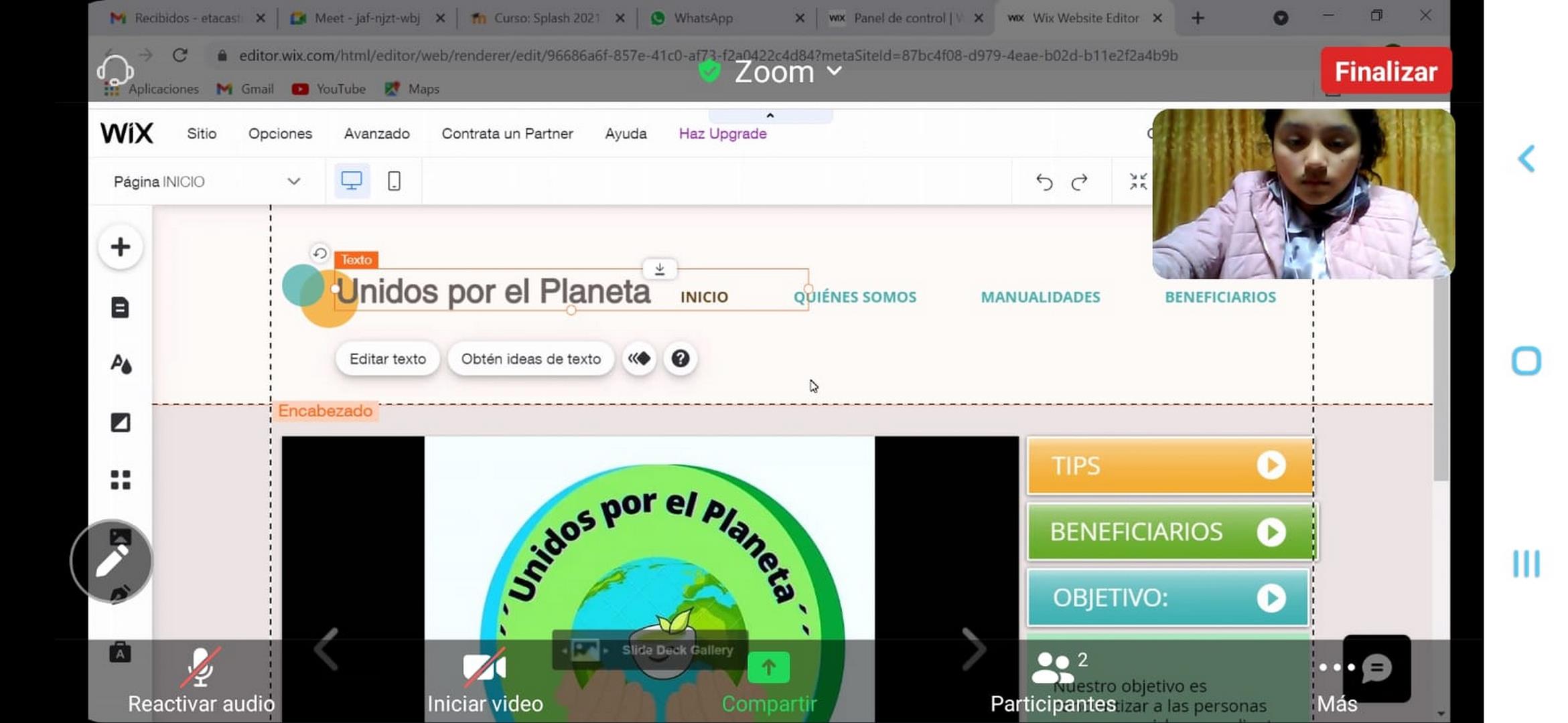
Task: Open a new browser tab
Action: click(1198, 18)
